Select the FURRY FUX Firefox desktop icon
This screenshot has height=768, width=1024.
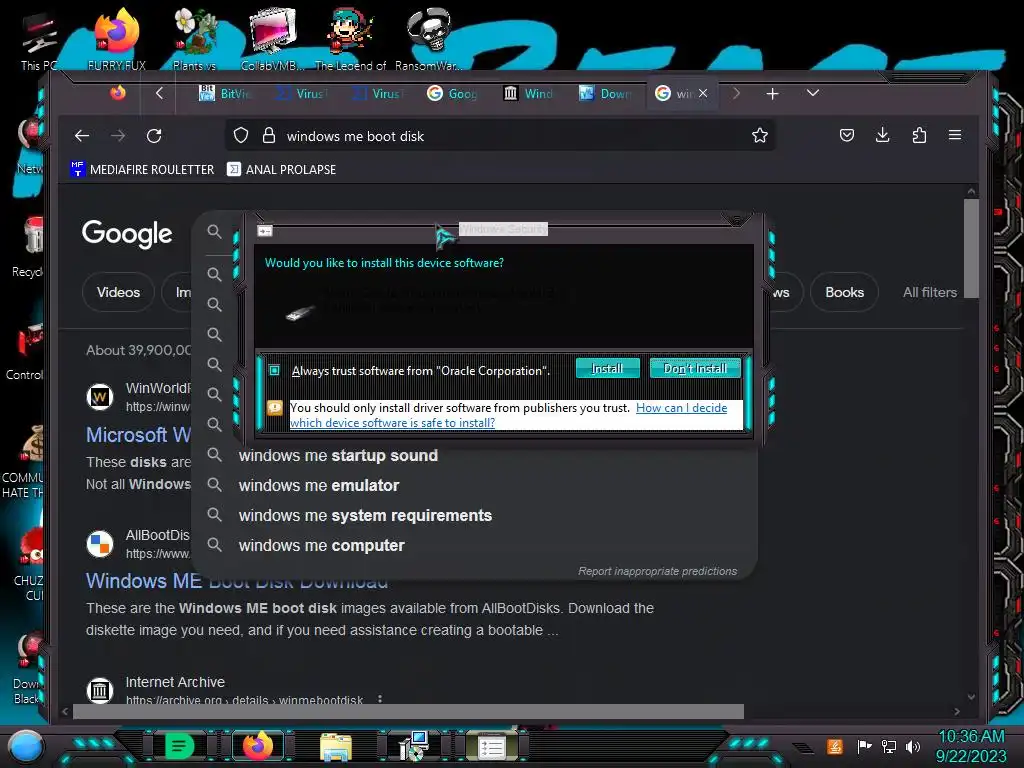(117, 38)
